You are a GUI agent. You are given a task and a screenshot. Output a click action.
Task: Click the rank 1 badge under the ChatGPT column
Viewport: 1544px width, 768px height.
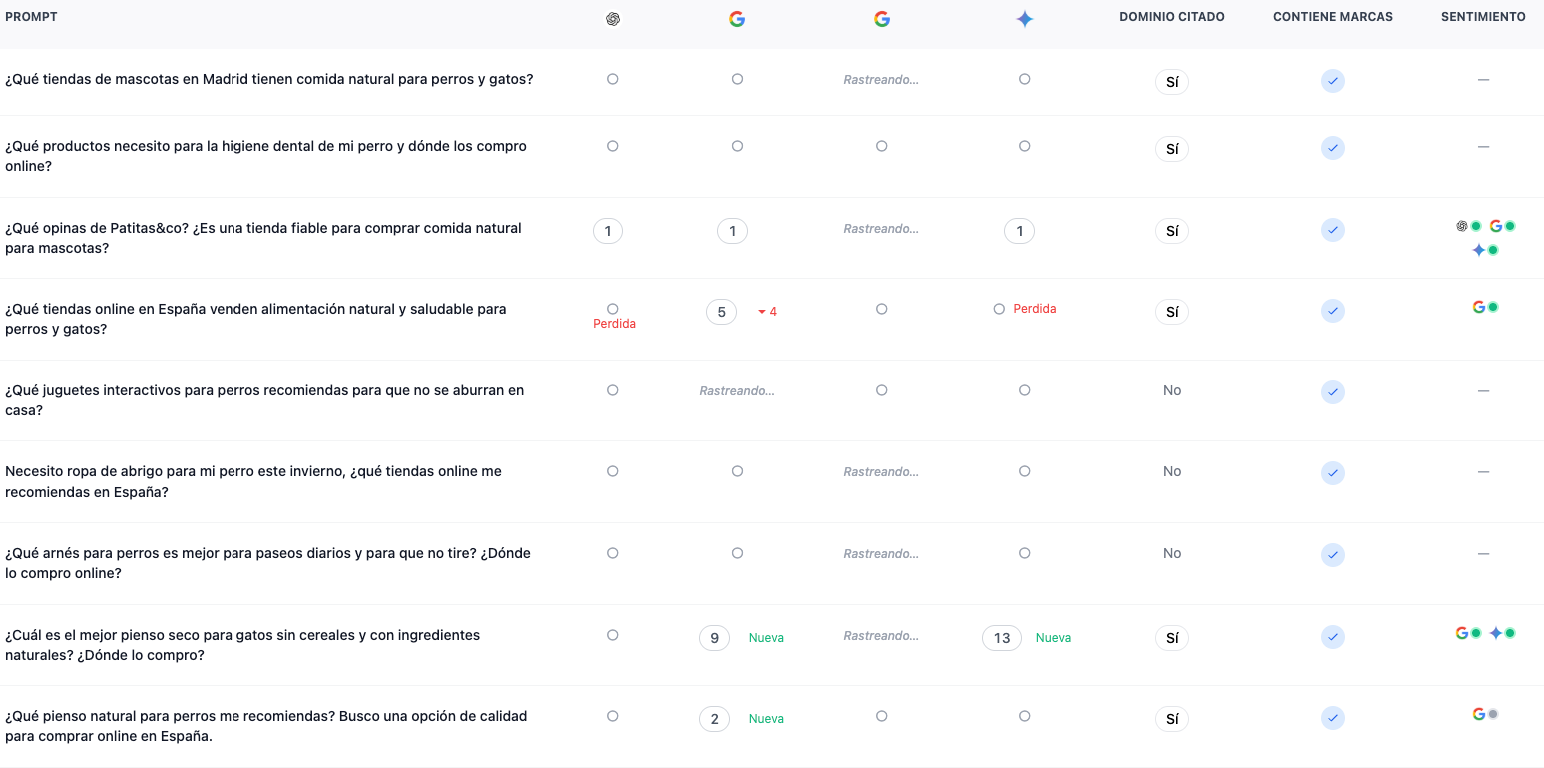click(x=608, y=231)
